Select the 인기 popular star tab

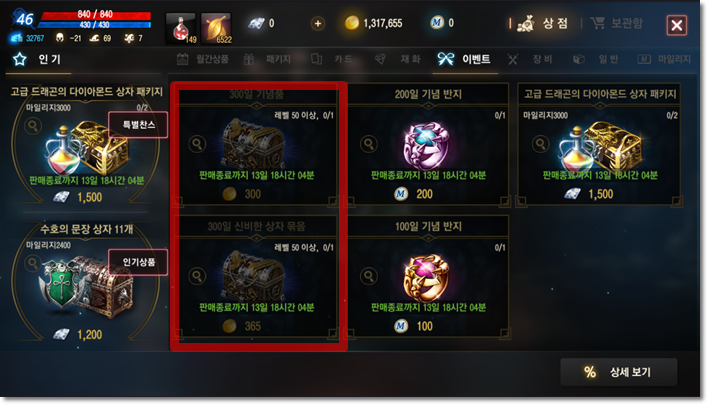point(38,59)
